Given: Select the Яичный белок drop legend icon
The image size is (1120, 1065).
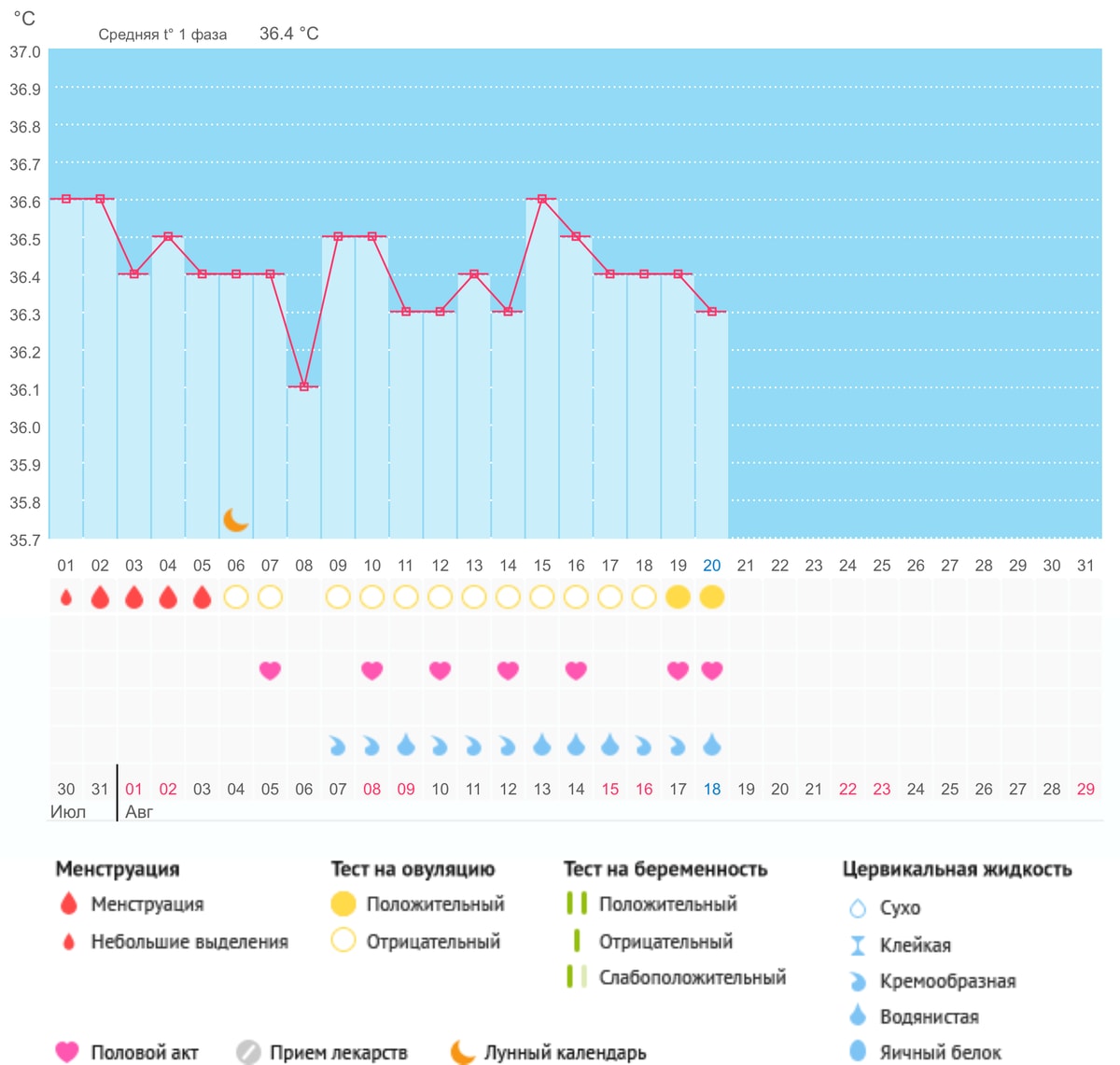Looking at the screenshot, I should click(858, 1052).
